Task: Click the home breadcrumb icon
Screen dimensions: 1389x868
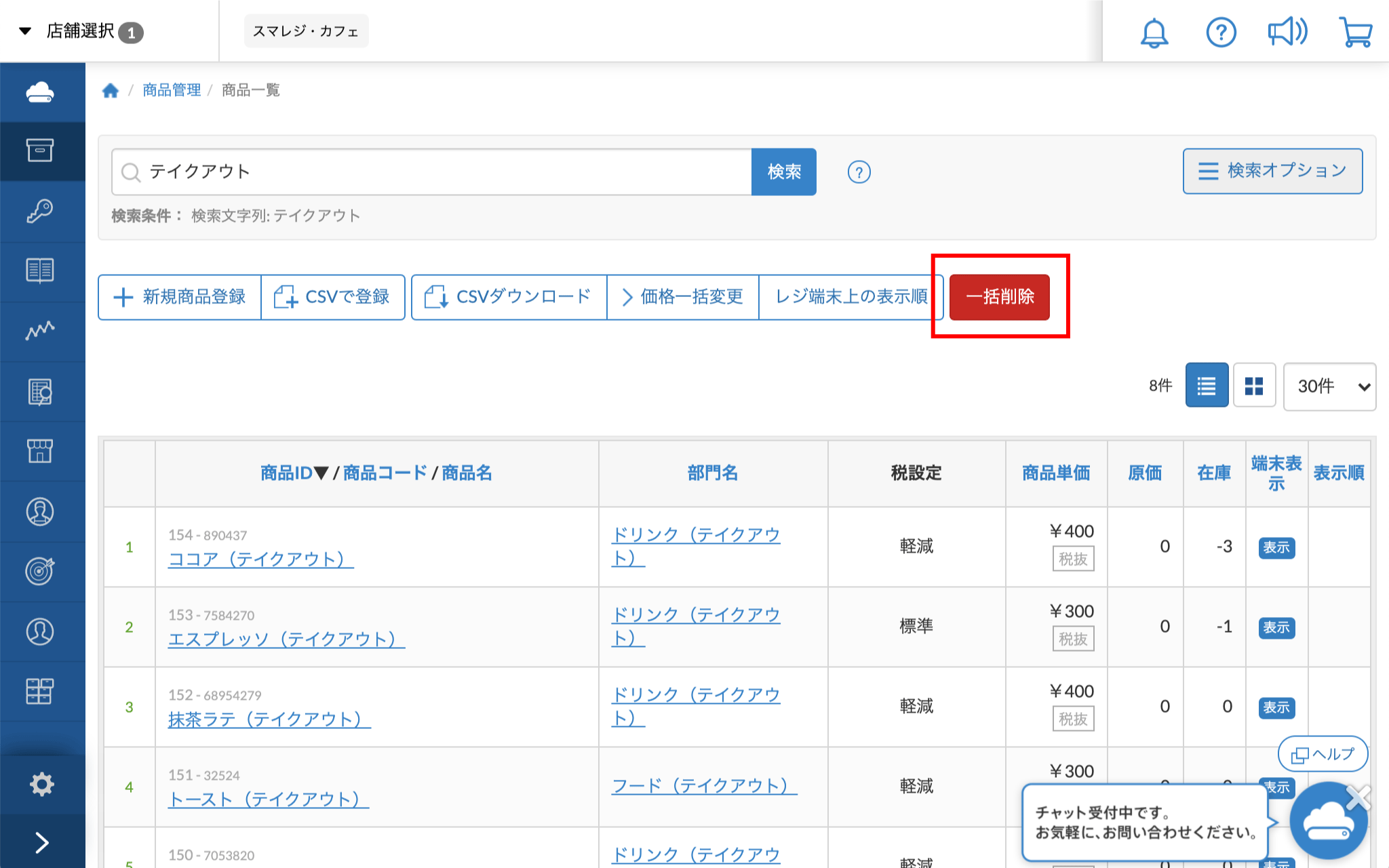Action: click(x=111, y=90)
